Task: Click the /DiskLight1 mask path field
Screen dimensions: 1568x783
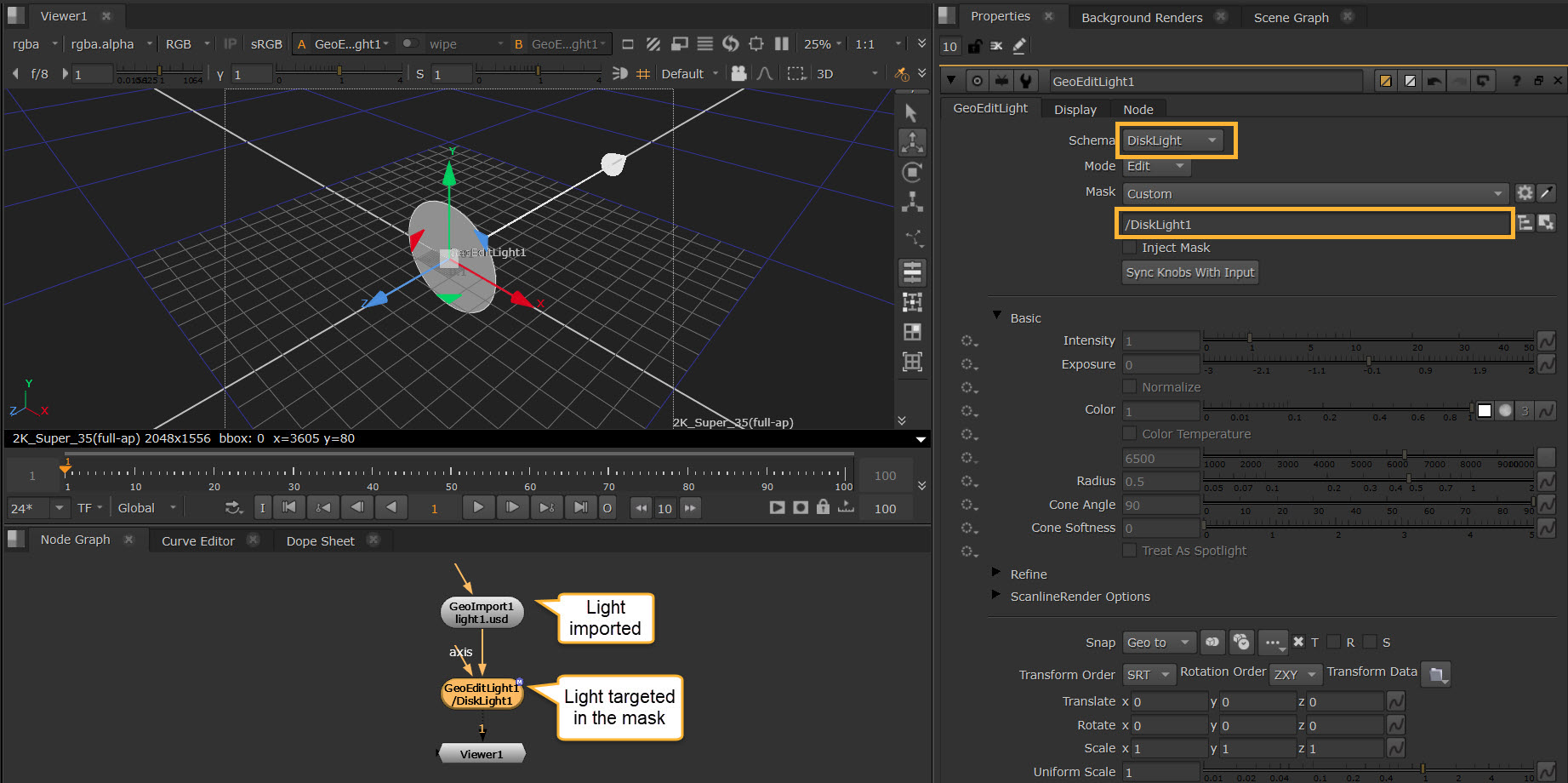Action: [x=1313, y=225]
